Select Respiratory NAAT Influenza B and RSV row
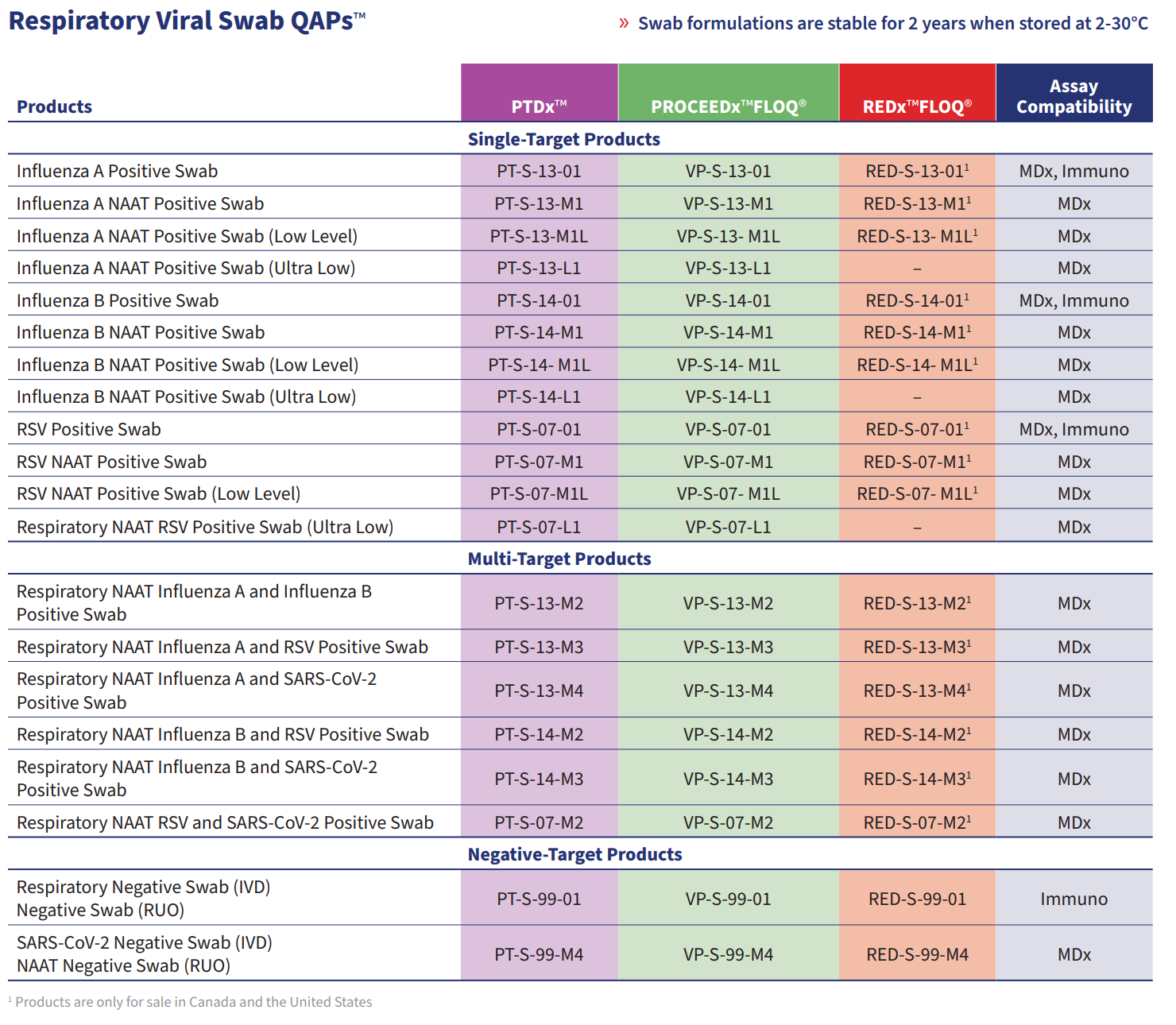Screen dimensions: 1176x1025 pyautogui.click(x=222, y=734)
